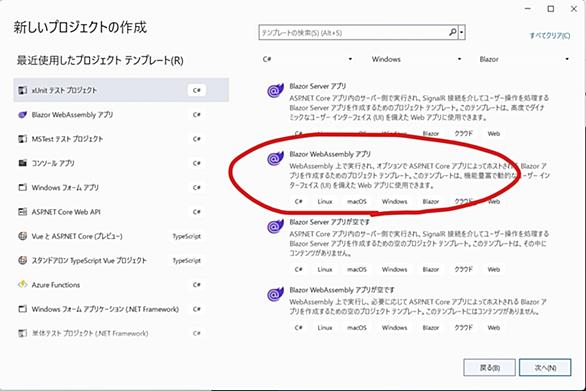Minimize the new project dialog window
This screenshot has height=391, width=586.
[x=528, y=9]
